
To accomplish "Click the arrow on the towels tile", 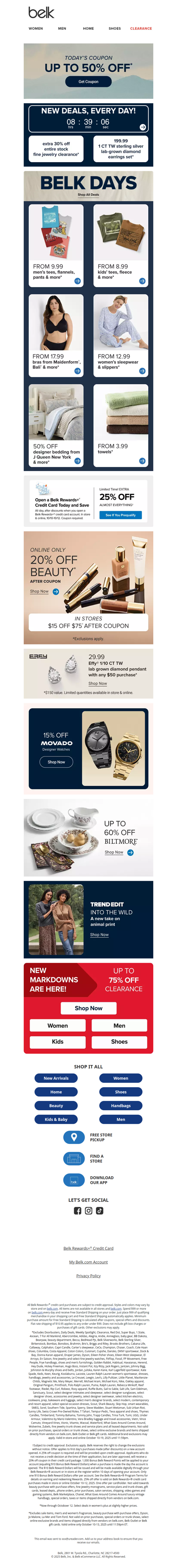I will click(x=142, y=461).
